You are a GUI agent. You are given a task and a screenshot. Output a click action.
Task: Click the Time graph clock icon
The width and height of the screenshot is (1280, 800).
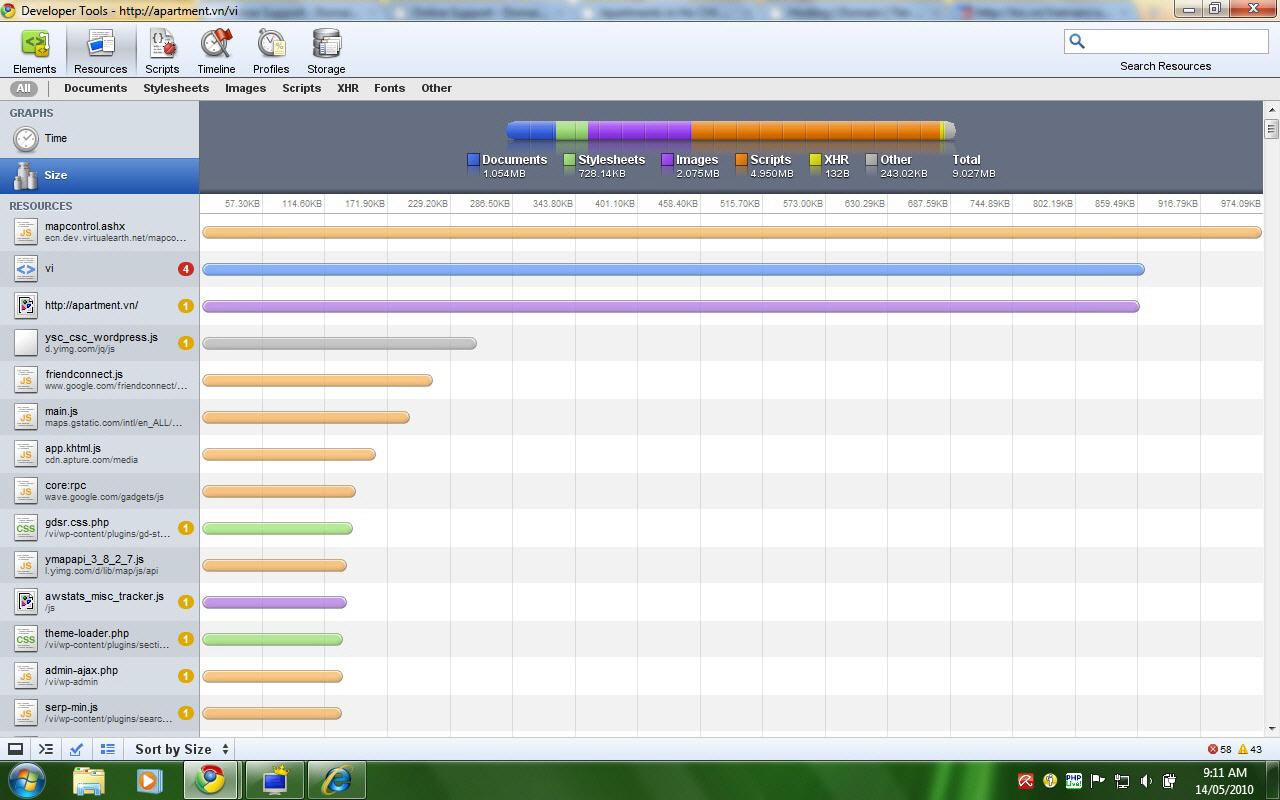click(x=25, y=139)
